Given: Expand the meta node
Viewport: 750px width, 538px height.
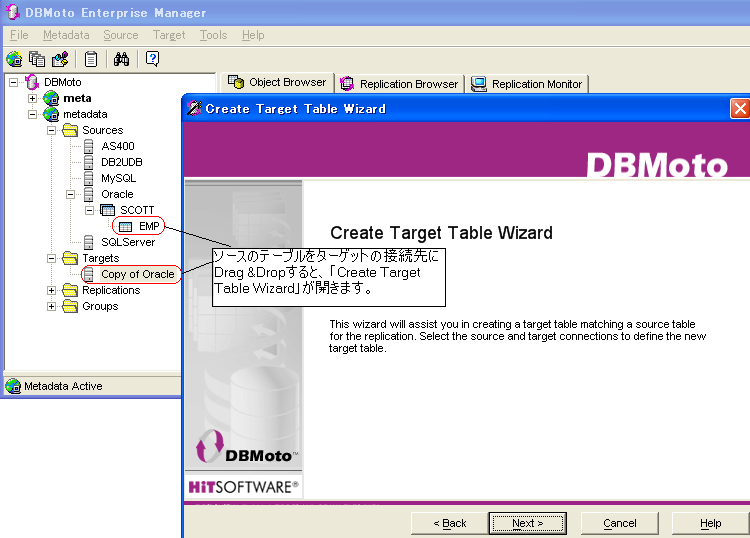Looking at the screenshot, I should click(32, 99).
